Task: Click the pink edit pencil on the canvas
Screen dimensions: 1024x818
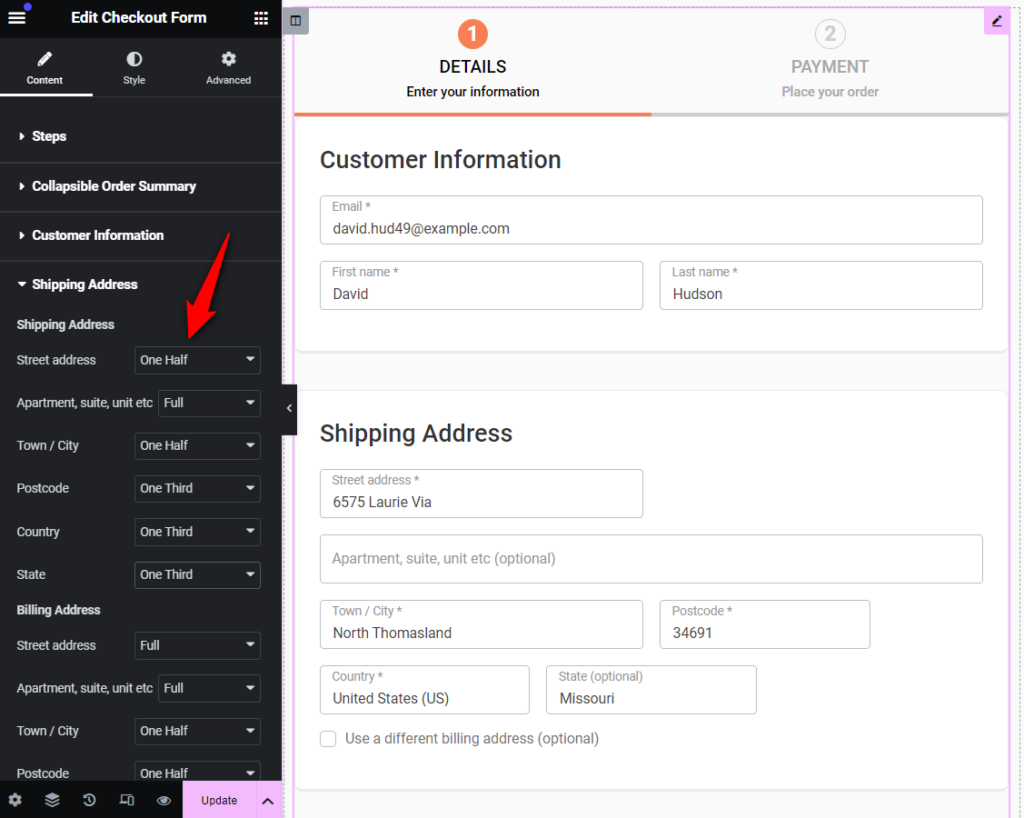Action: (x=997, y=20)
